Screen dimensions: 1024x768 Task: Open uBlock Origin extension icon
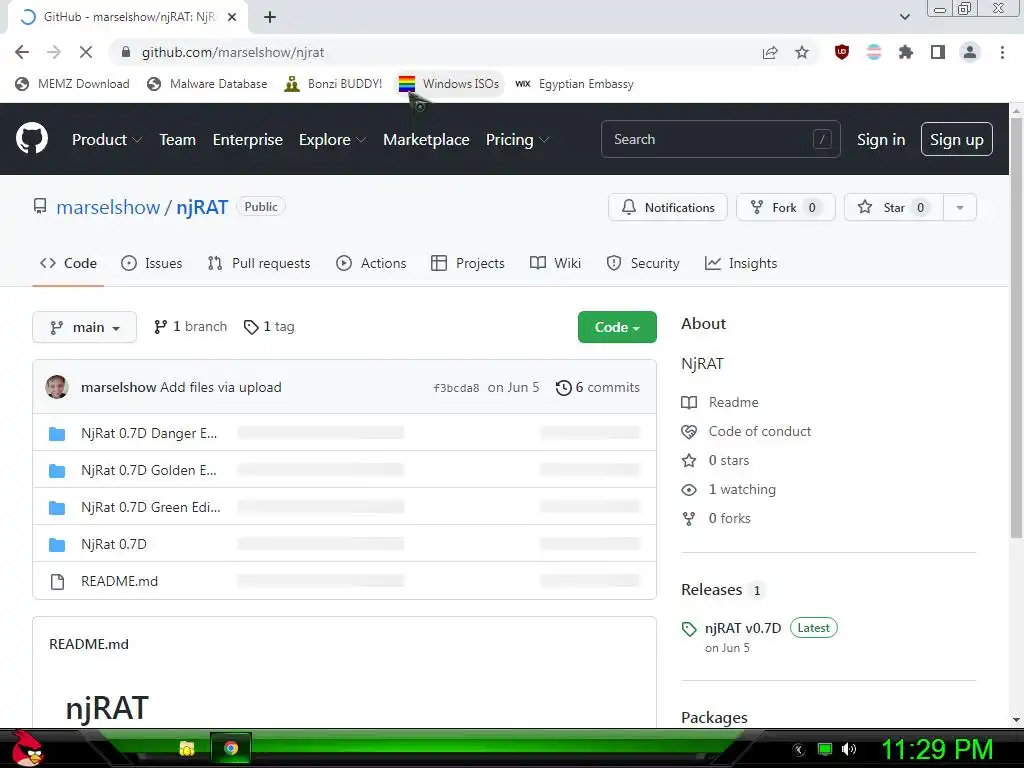(842, 52)
